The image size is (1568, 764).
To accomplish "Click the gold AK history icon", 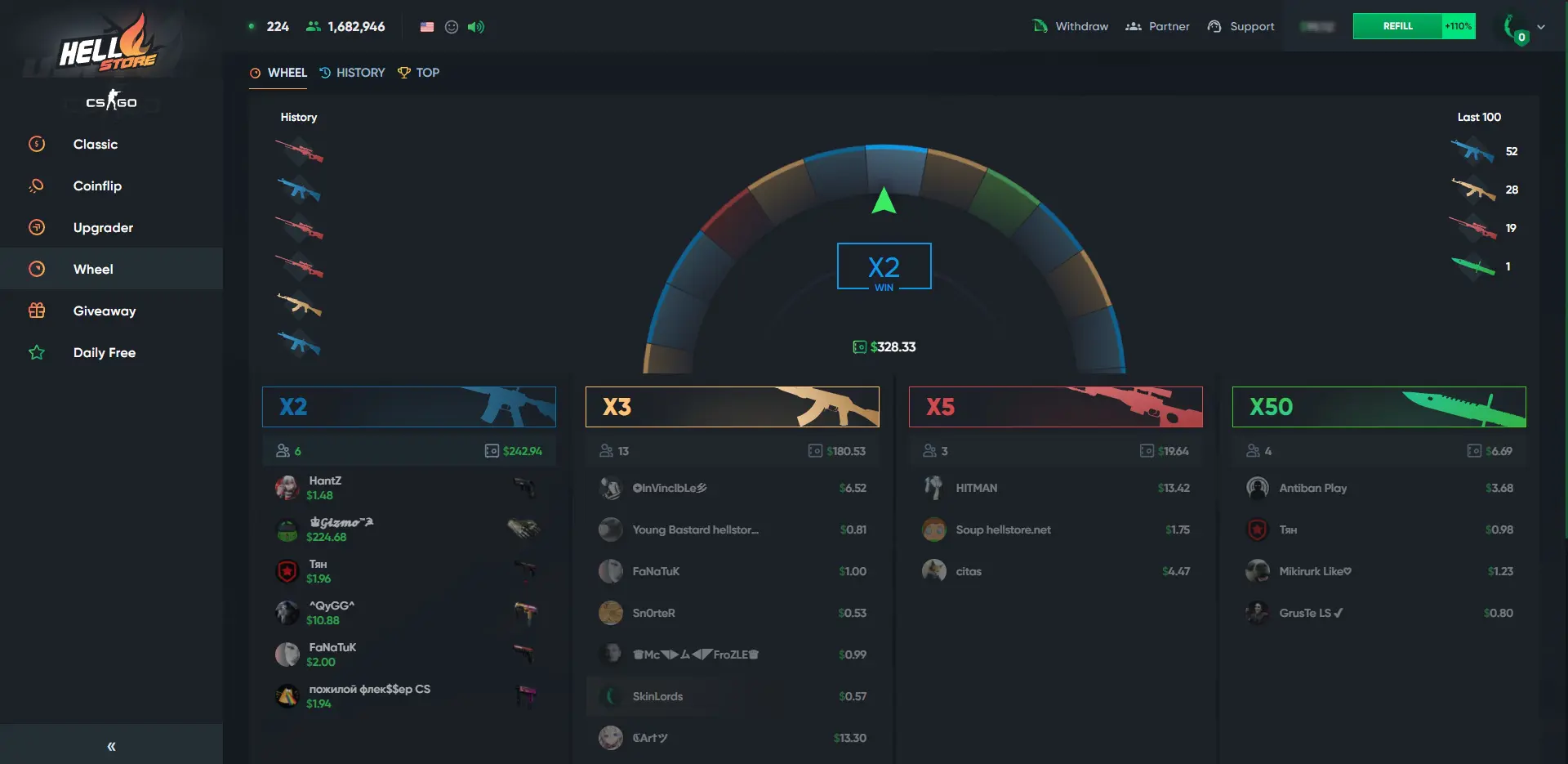I will (300, 305).
